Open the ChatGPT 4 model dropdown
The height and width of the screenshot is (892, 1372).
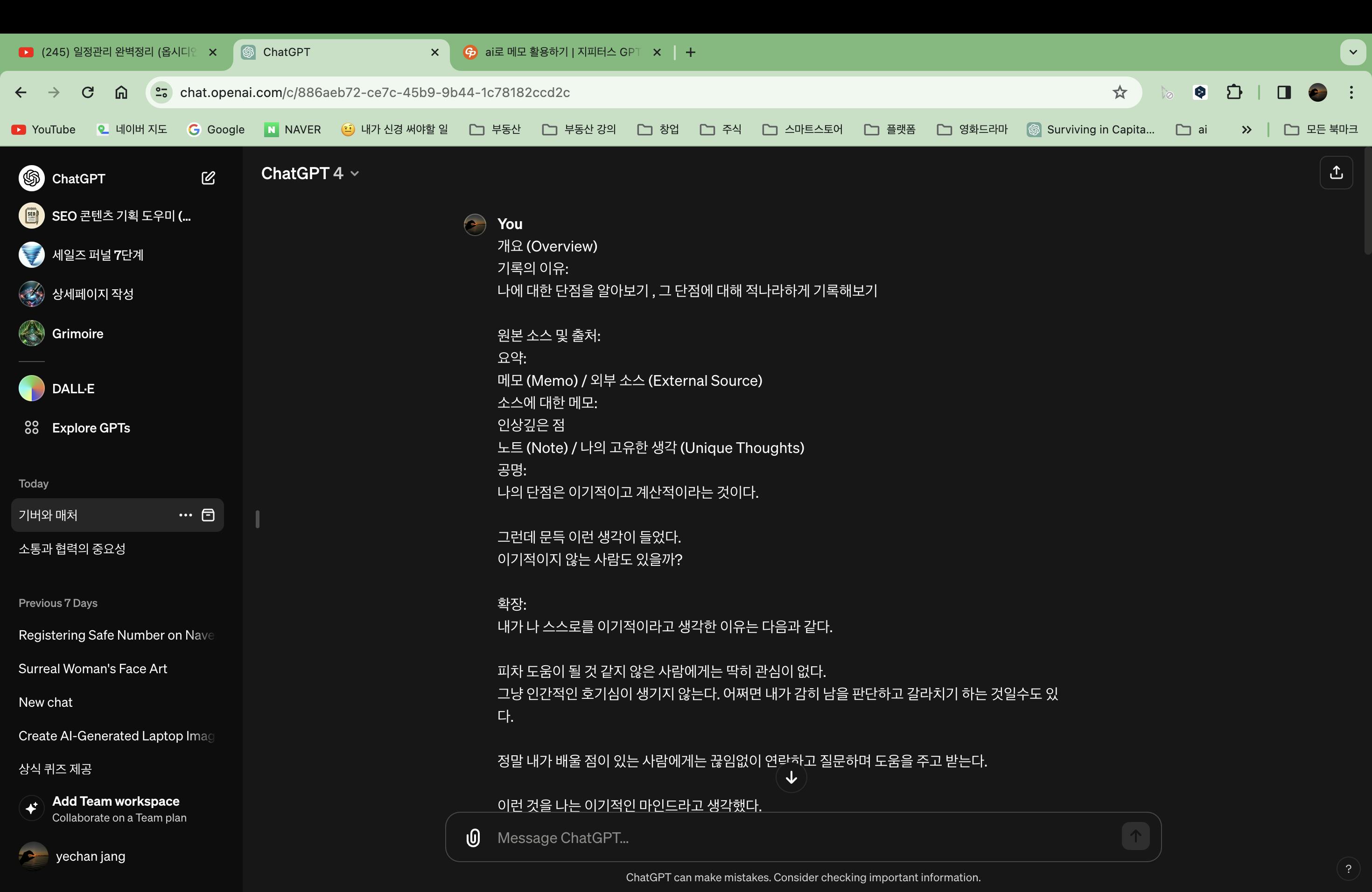point(310,174)
